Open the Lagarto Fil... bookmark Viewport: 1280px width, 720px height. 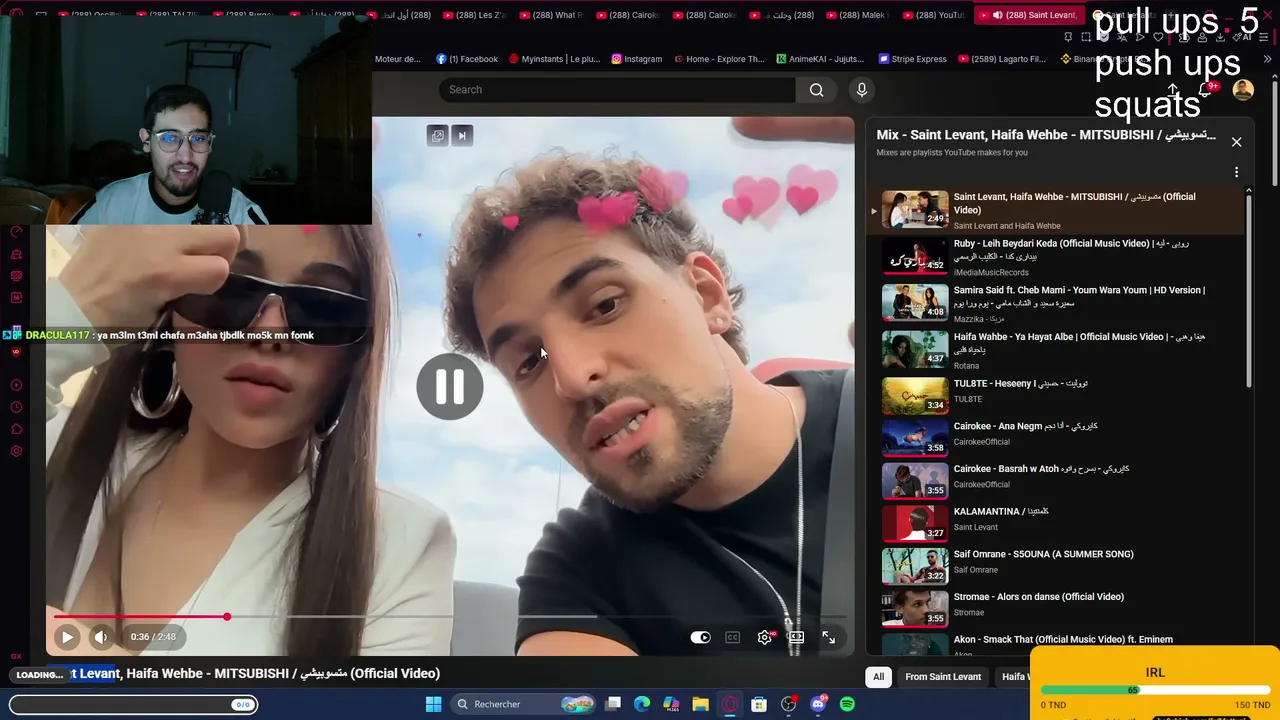coord(1002,59)
